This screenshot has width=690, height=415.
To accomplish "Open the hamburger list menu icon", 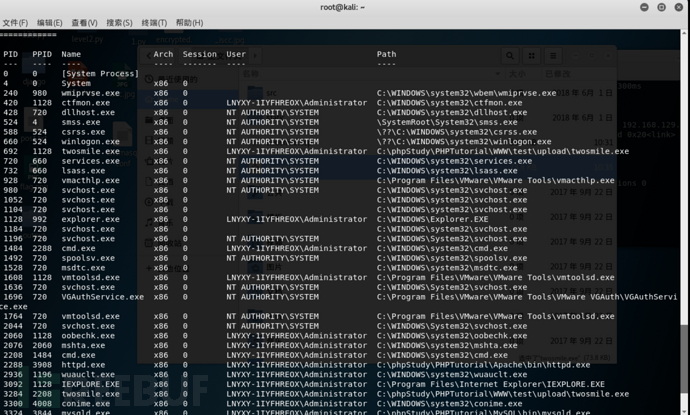I will point(553,56).
